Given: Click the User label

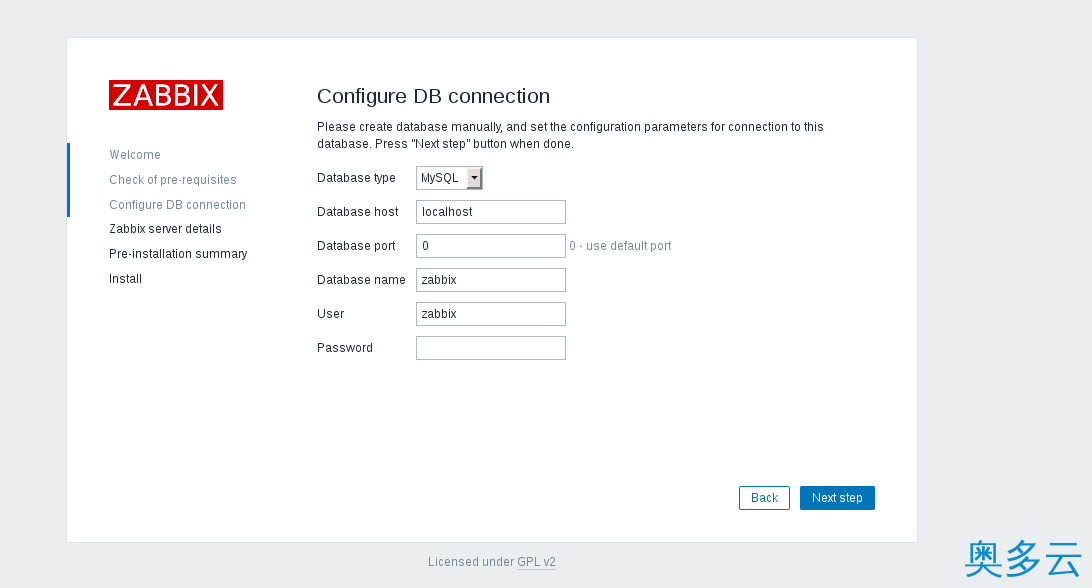Looking at the screenshot, I should click(x=330, y=314).
